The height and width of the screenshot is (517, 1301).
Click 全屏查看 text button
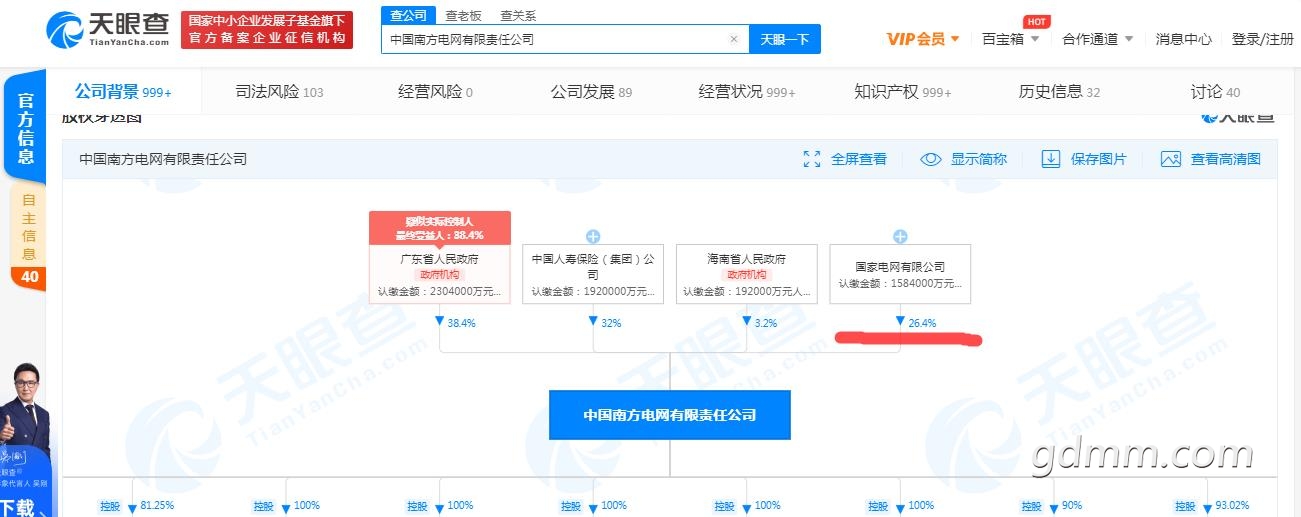pyautogui.click(x=859, y=159)
